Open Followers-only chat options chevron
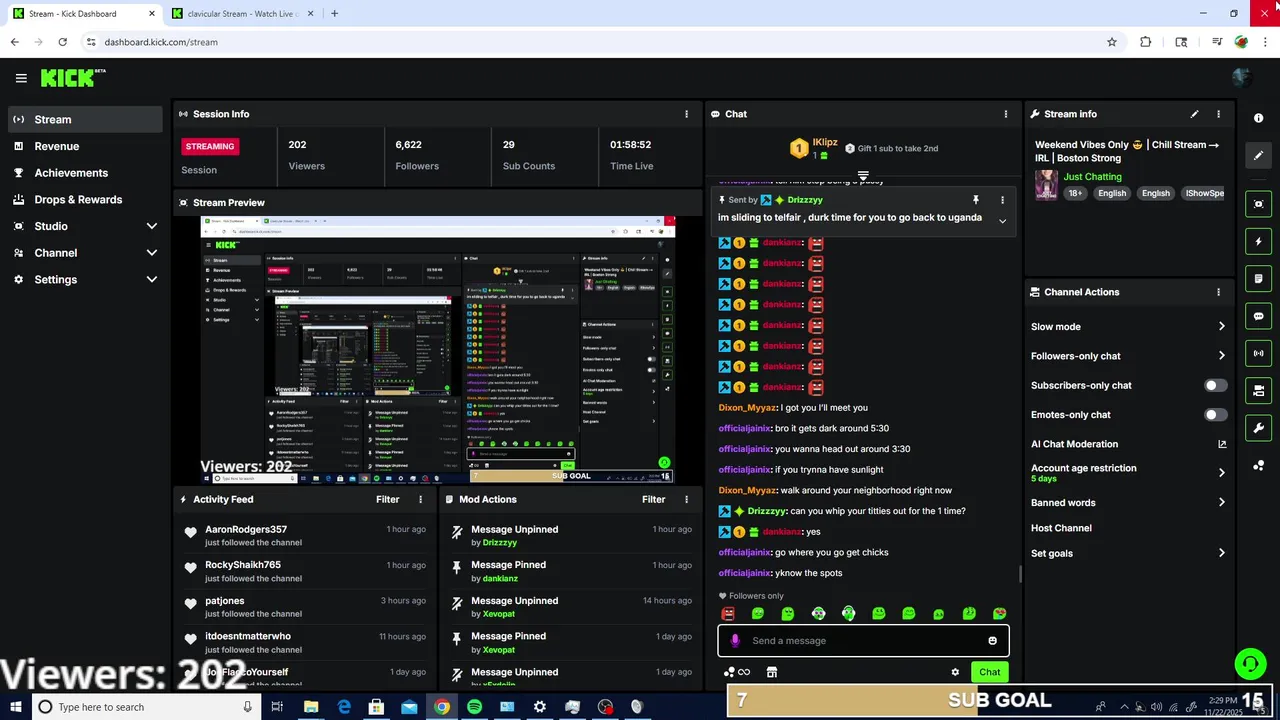The image size is (1280, 720). pos(1221,356)
